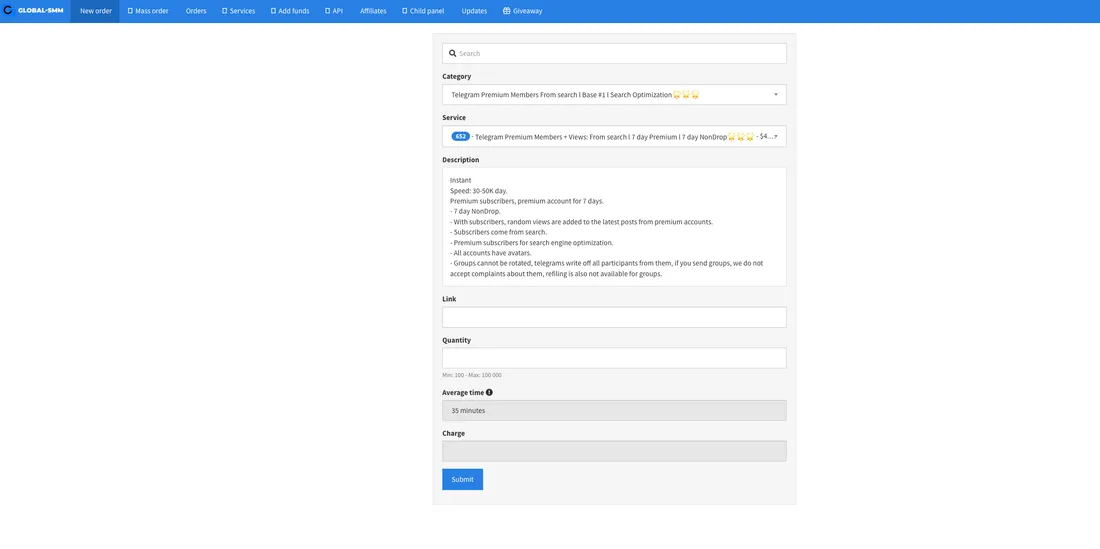Screen dimensions: 1100x549
Task: Click the 'Average time' label
Action: 463,393
